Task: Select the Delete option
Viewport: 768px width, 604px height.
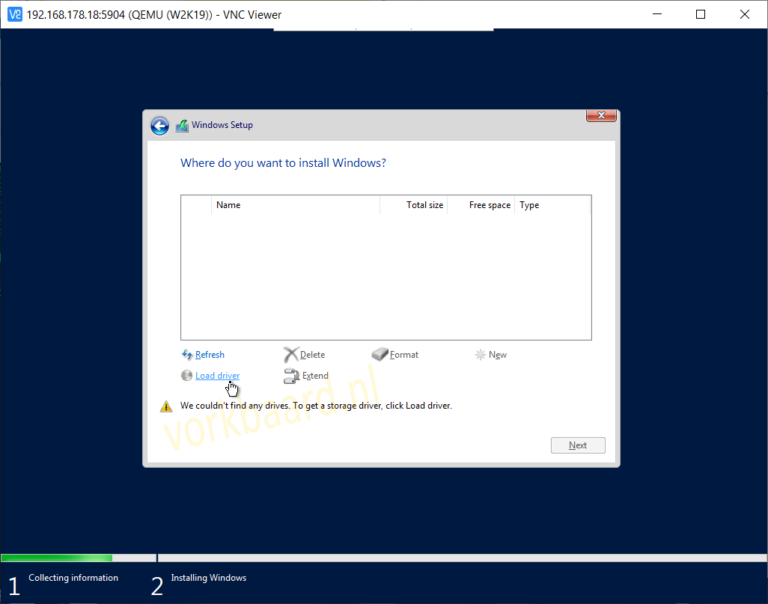Action: coord(312,355)
